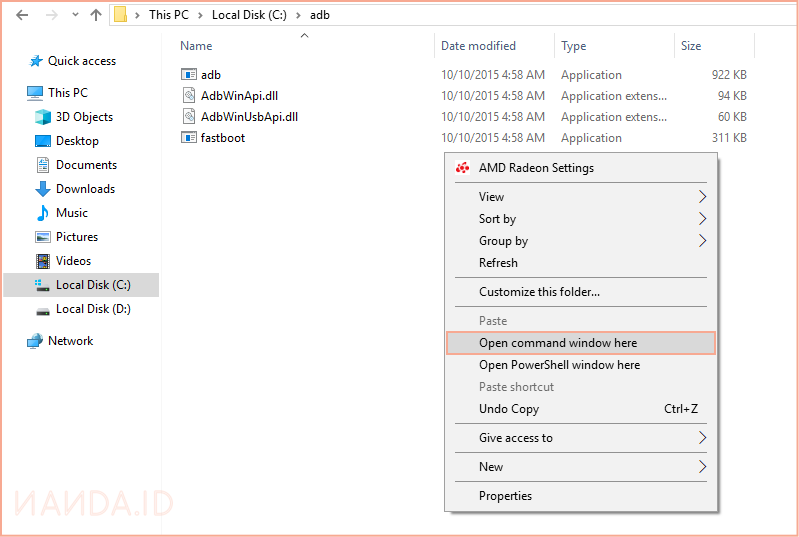799x537 pixels.
Task: Click the AMD Radeon Settings icon
Action: pos(463,168)
